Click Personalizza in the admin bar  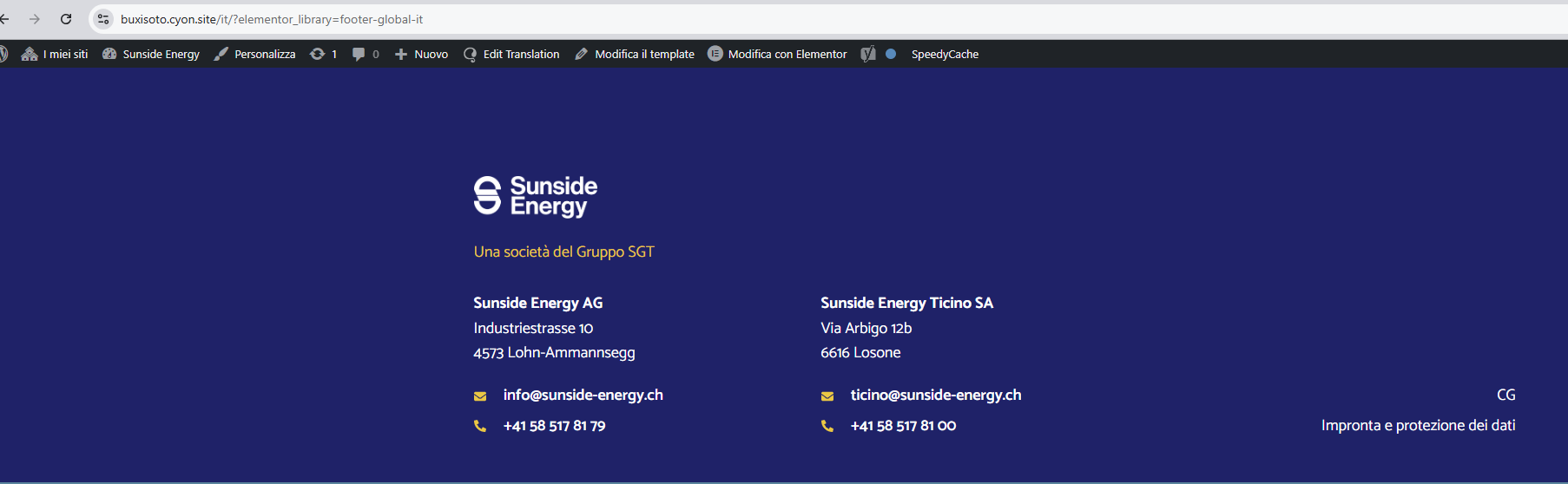click(x=254, y=54)
